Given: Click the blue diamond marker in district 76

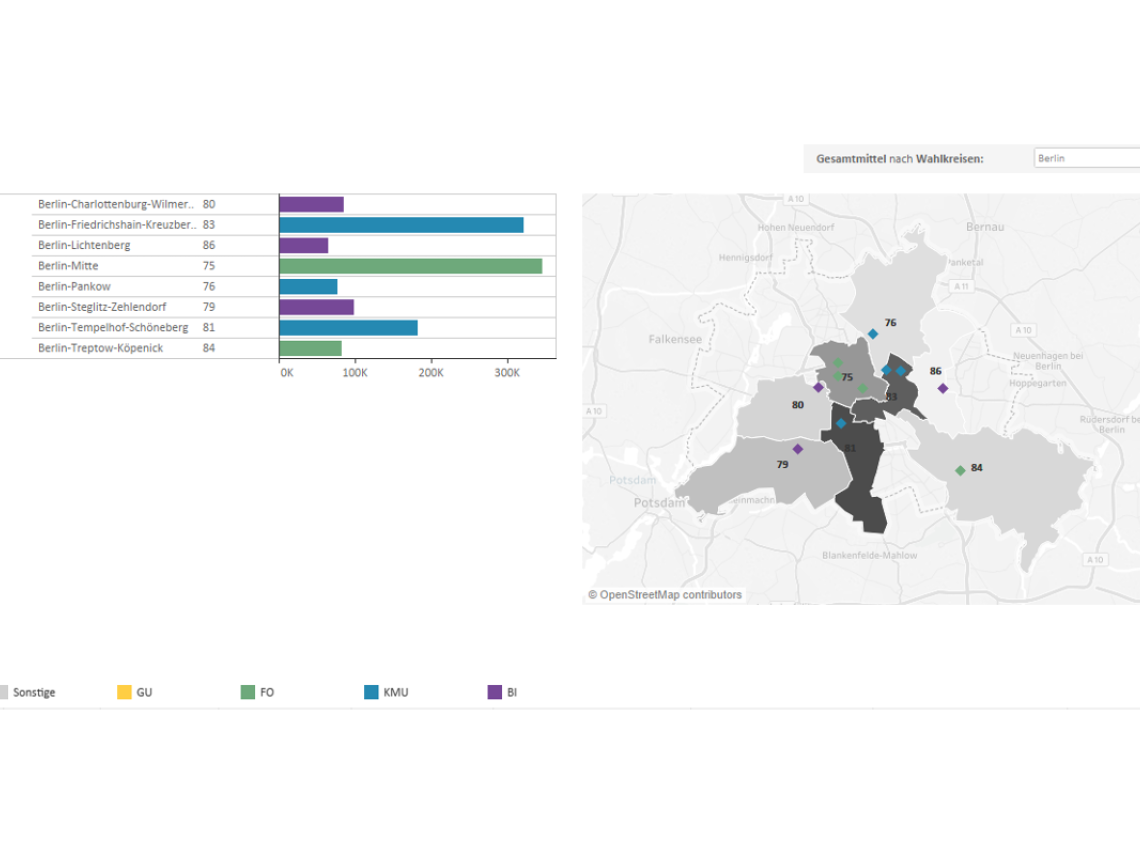Looking at the screenshot, I should 873,334.
